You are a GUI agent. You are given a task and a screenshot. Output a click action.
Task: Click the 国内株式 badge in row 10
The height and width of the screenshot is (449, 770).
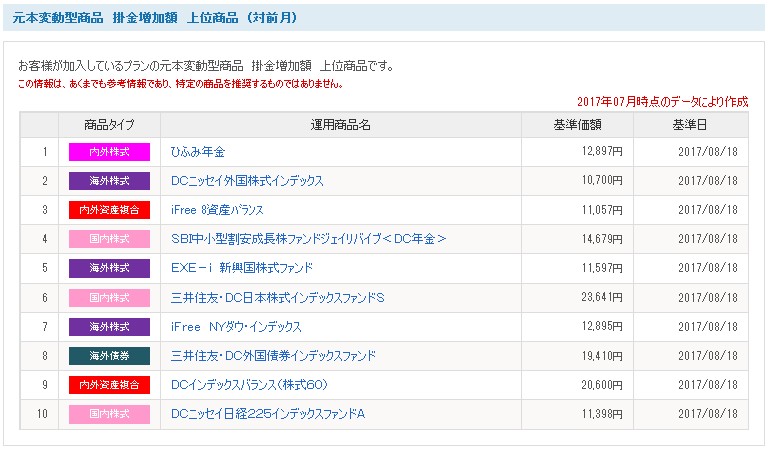click(109, 414)
